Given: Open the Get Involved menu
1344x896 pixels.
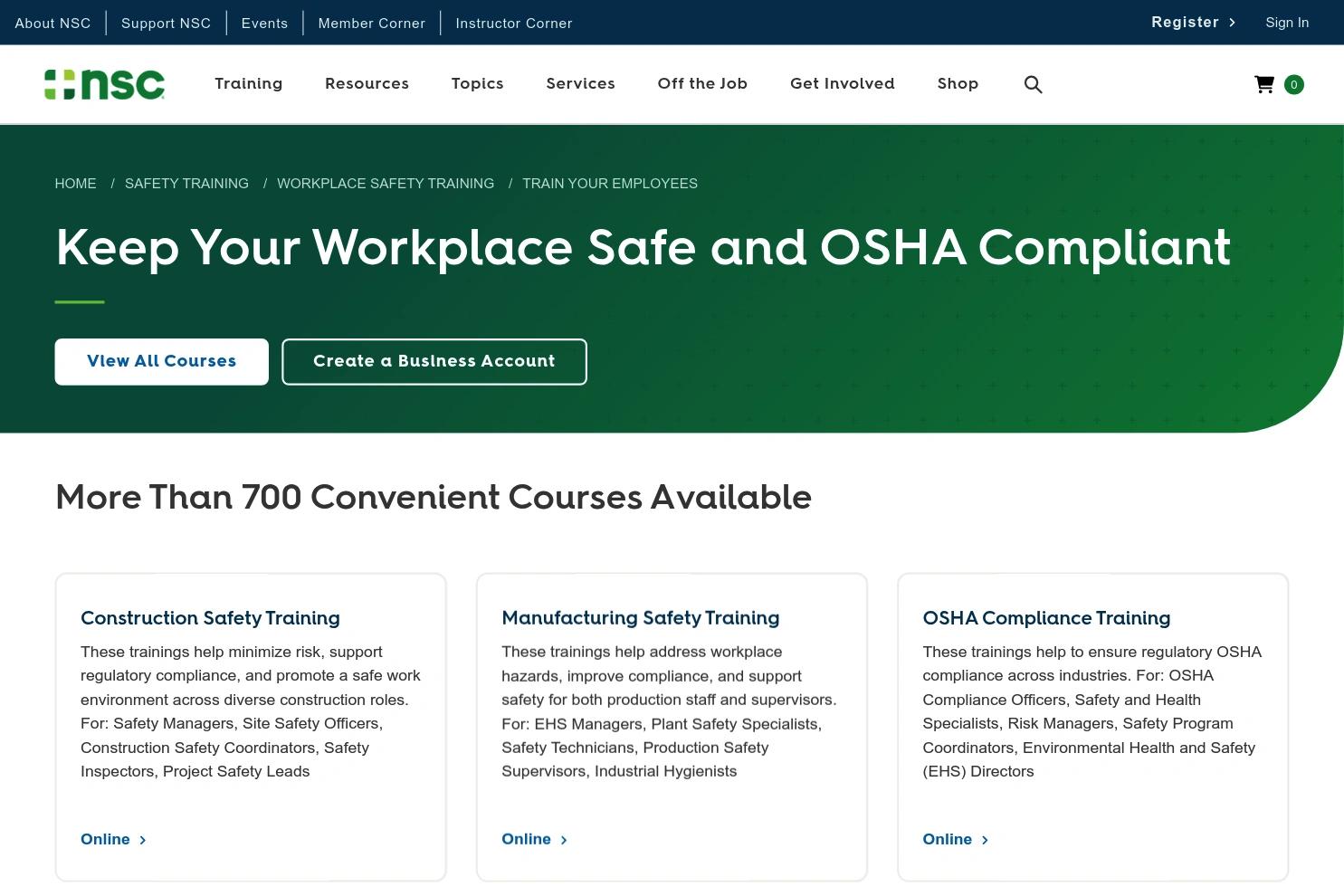Looking at the screenshot, I should coord(843,83).
